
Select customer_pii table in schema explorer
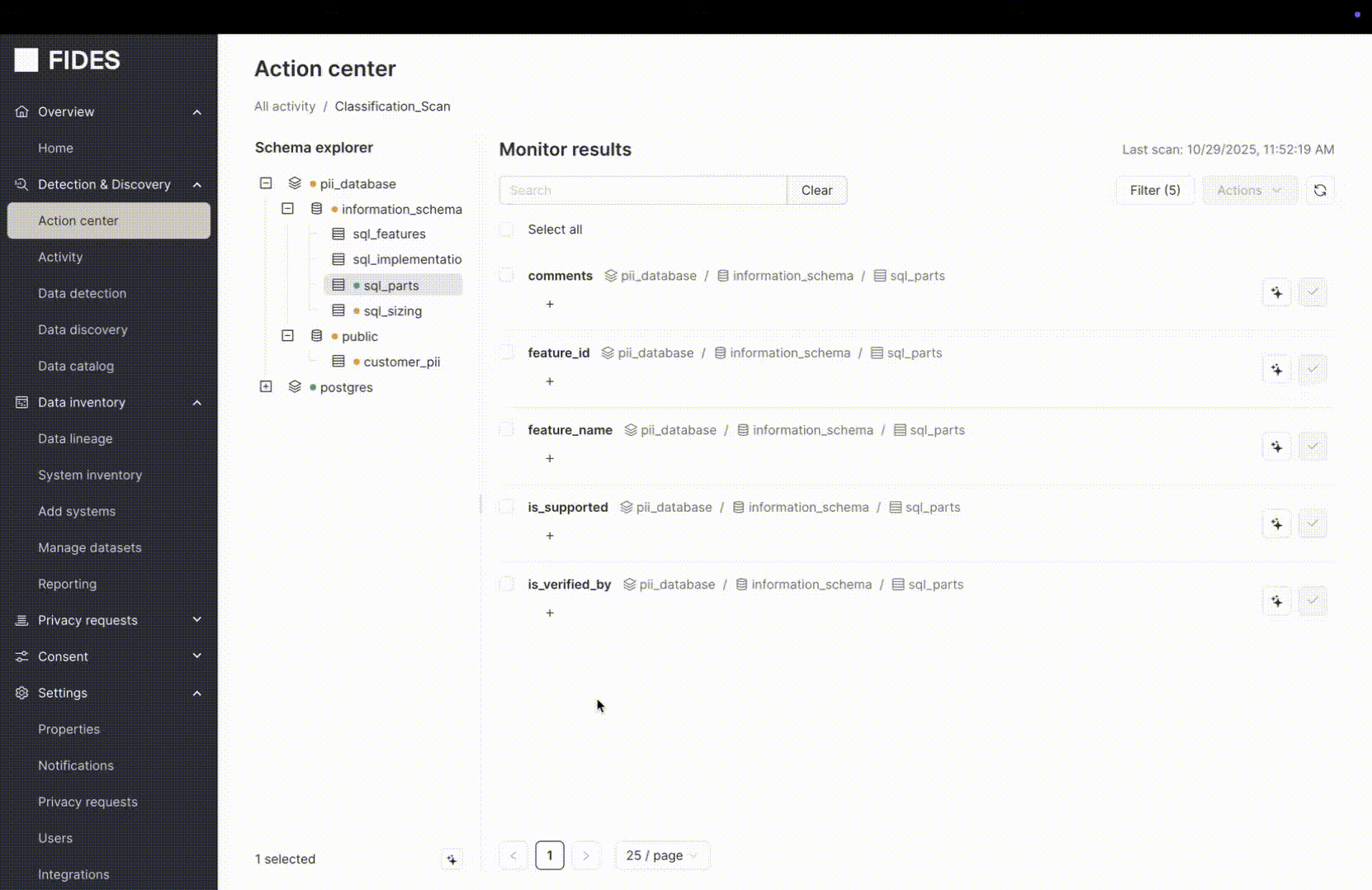click(401, 362)
